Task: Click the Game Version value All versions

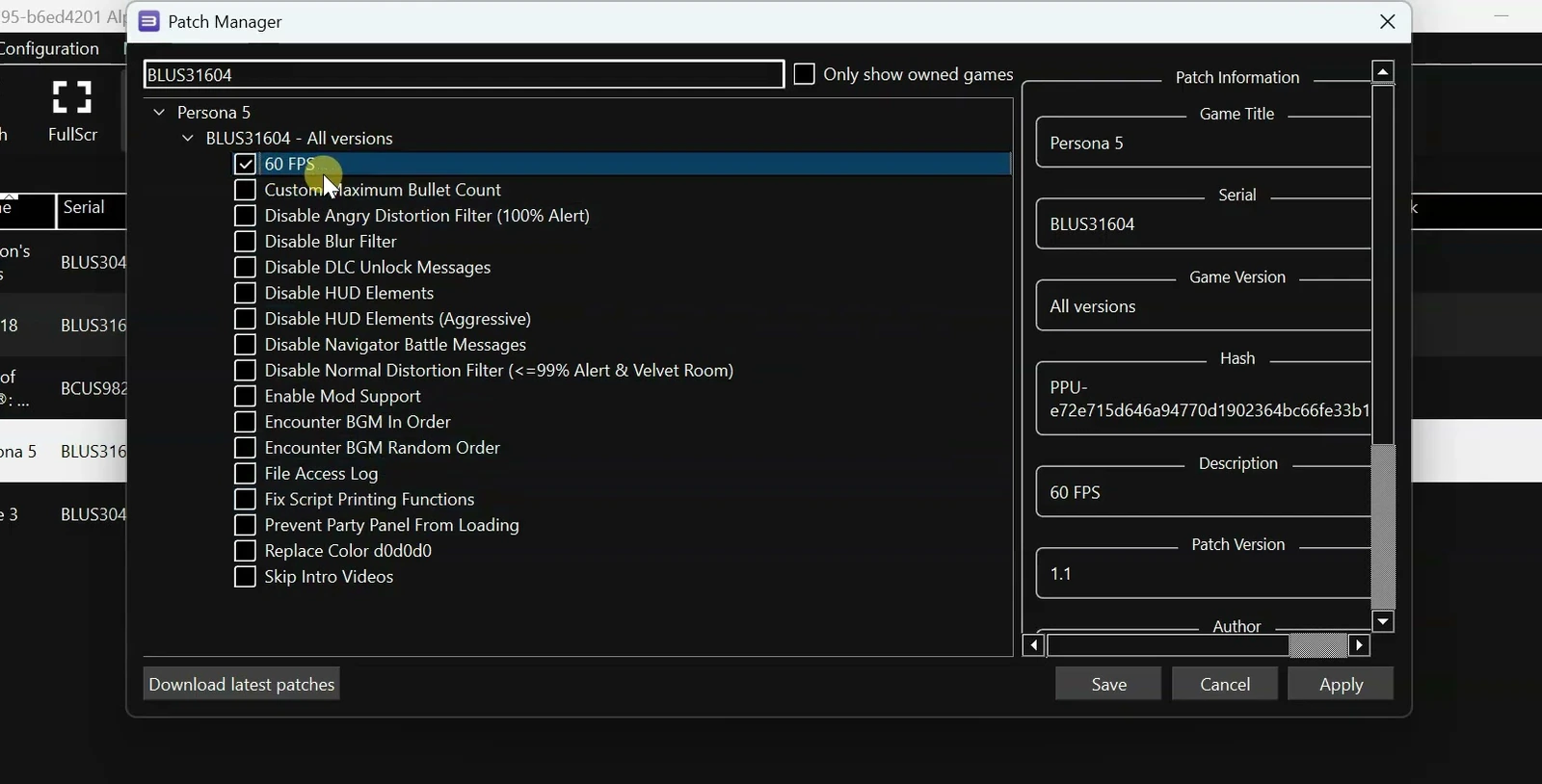Action: pos(1093,306)
